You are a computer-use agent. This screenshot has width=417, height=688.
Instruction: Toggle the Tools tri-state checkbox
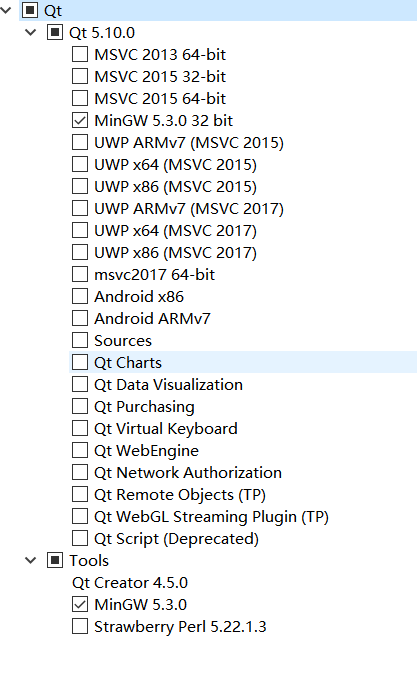54,560
